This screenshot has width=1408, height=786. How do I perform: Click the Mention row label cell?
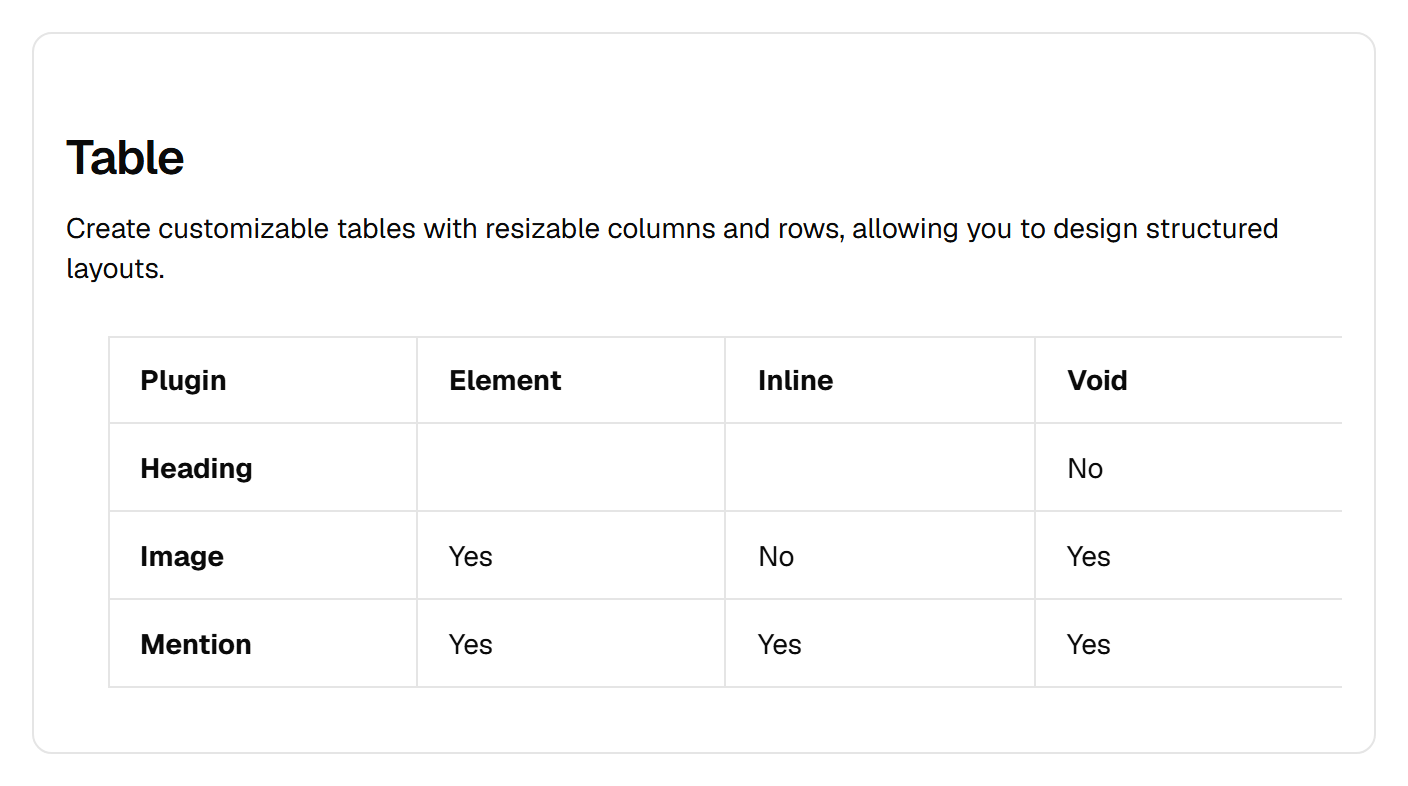tap(263, 643)
